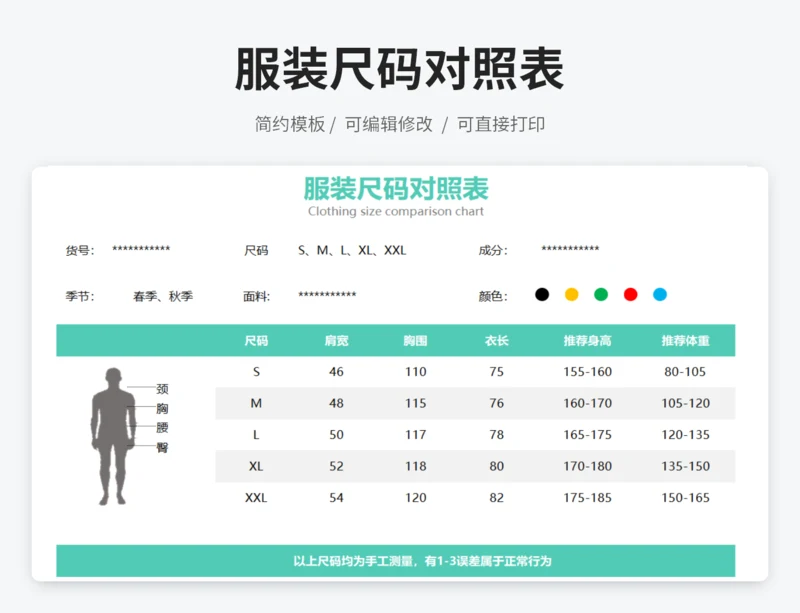Click the 季节 field label
This screenshot has width=800, height=613.
click(80, 297)
